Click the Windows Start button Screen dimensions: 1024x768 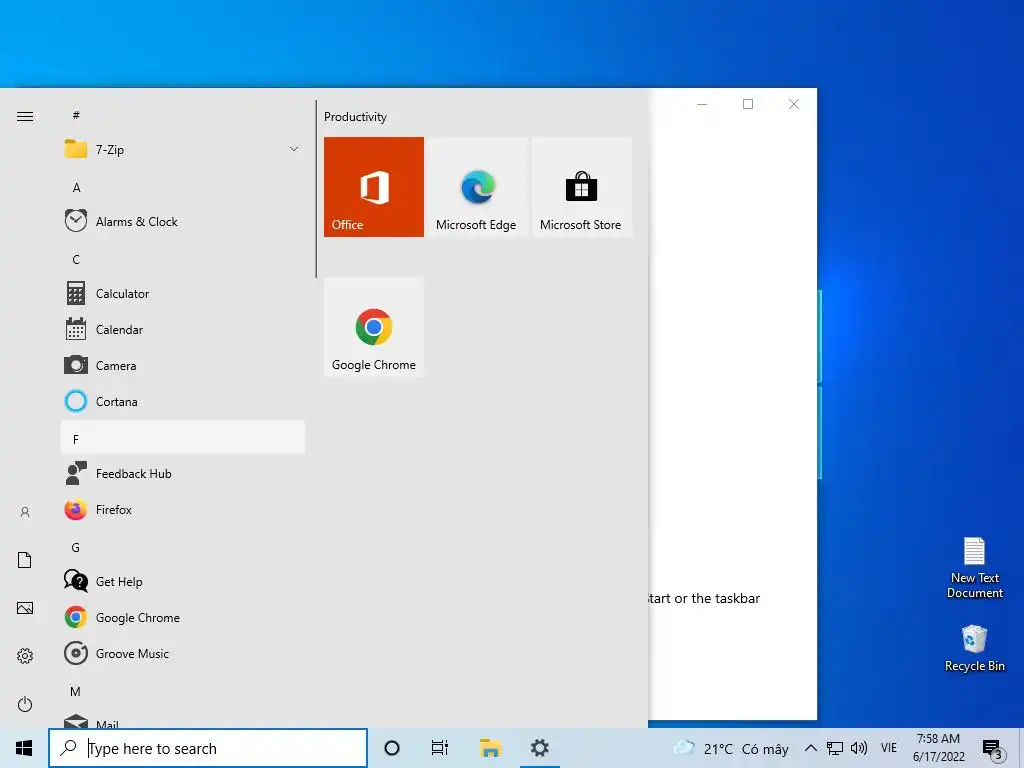tap(24, 748)
